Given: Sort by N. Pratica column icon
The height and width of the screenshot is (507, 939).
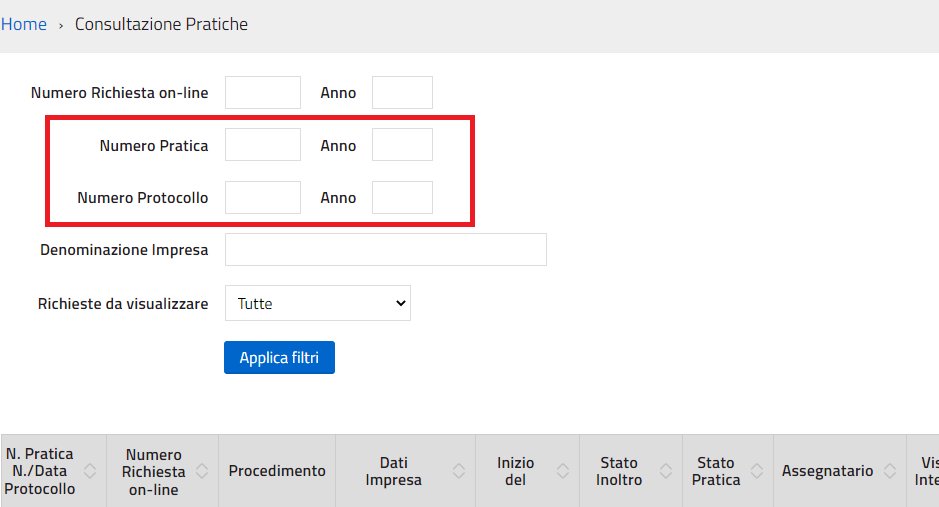Looking at the screenshot, I should (90, 471).
